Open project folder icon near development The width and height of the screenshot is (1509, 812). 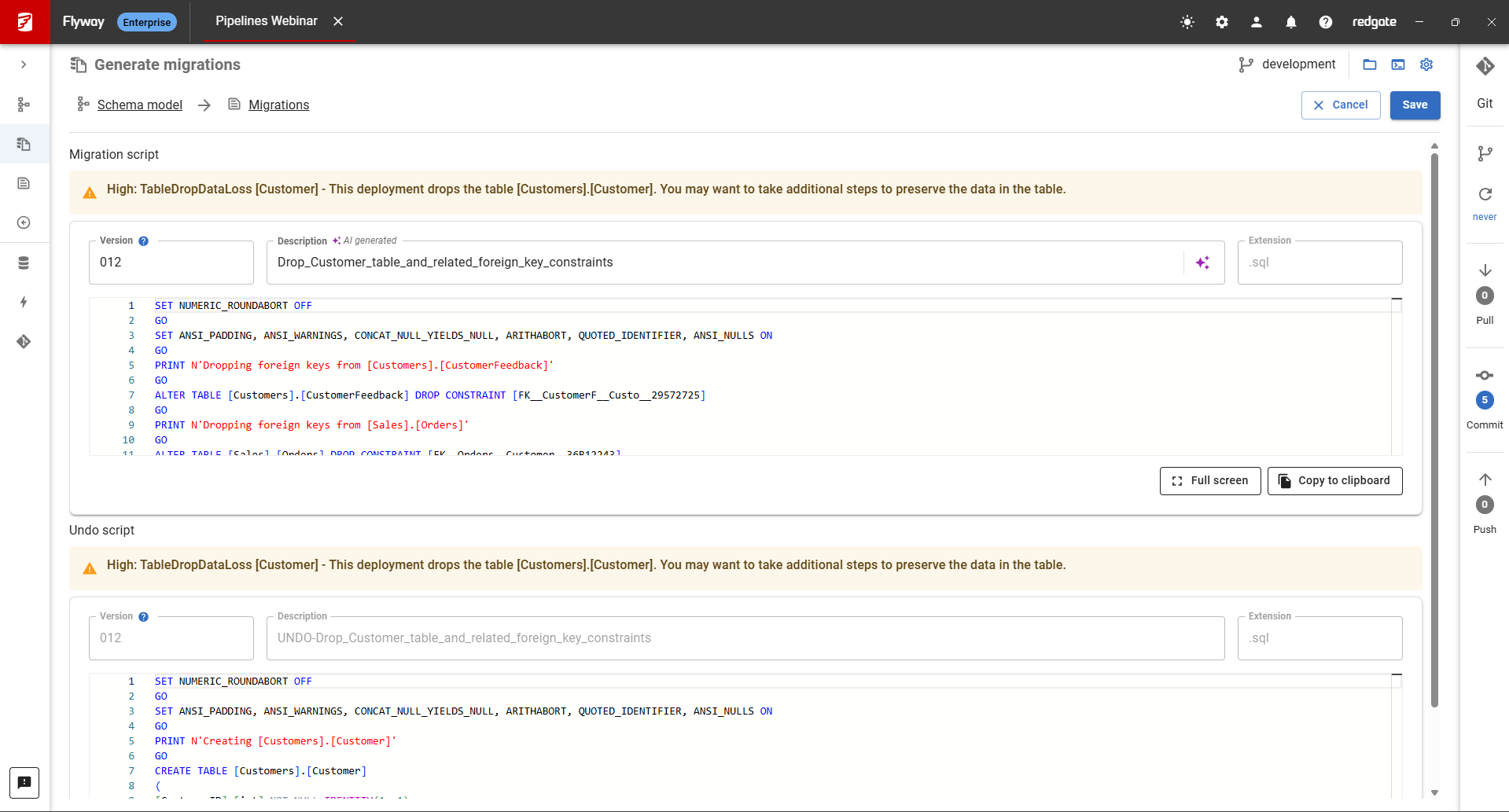(1370, 64)
